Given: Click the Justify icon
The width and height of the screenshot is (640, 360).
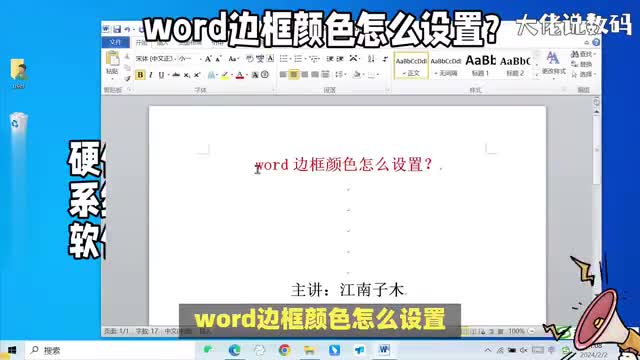Looking at the screenshot, I should pos(315,75).
